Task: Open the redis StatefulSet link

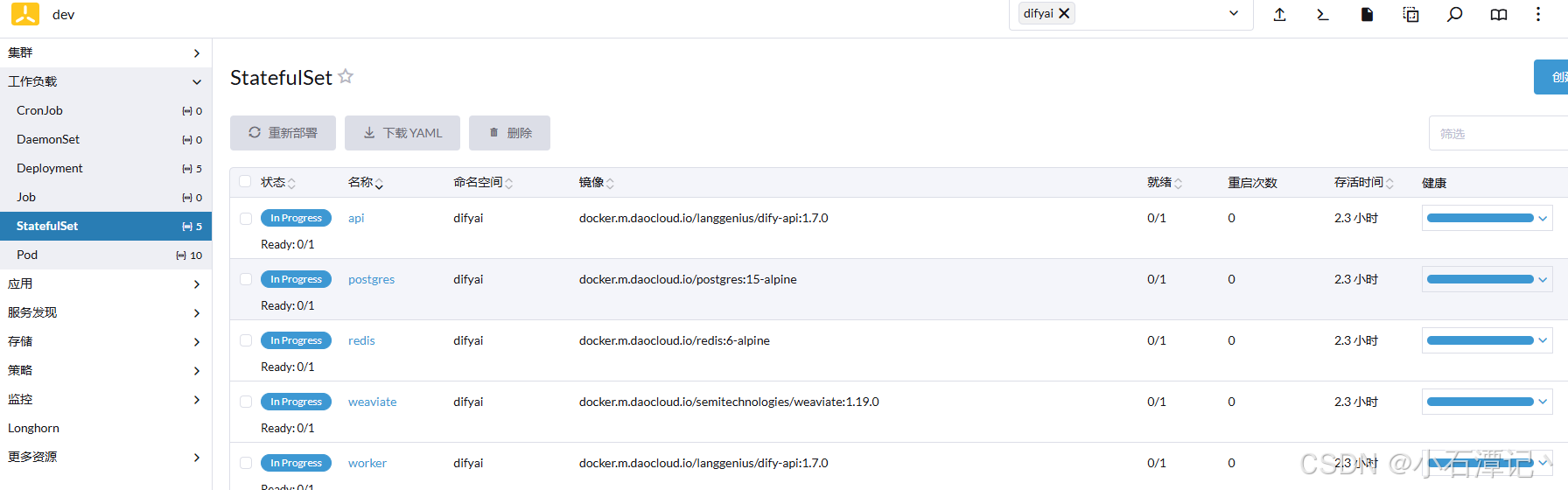Action: tap(361, 340)
